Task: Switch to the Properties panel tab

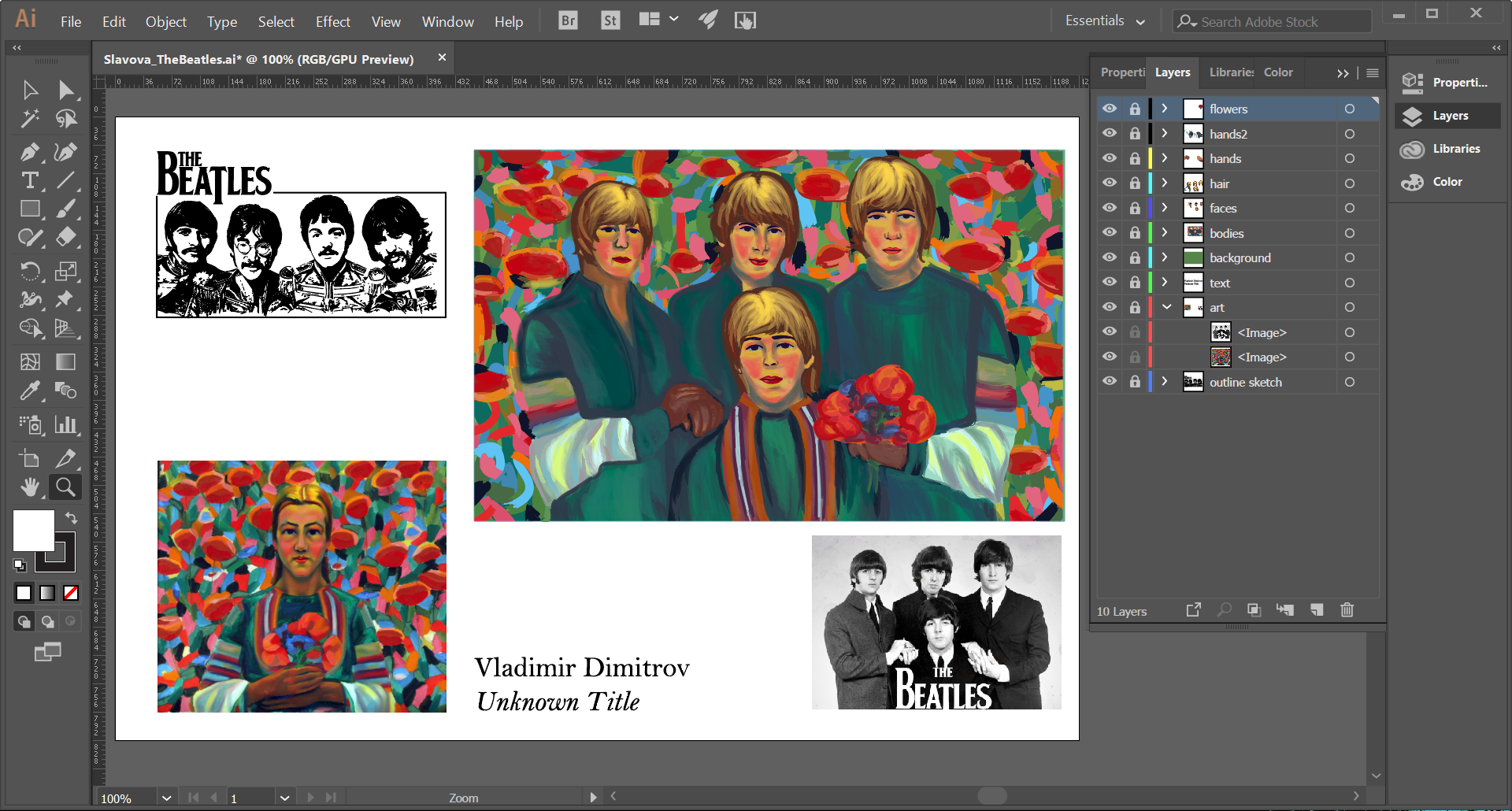Action: pos(1121,72)
